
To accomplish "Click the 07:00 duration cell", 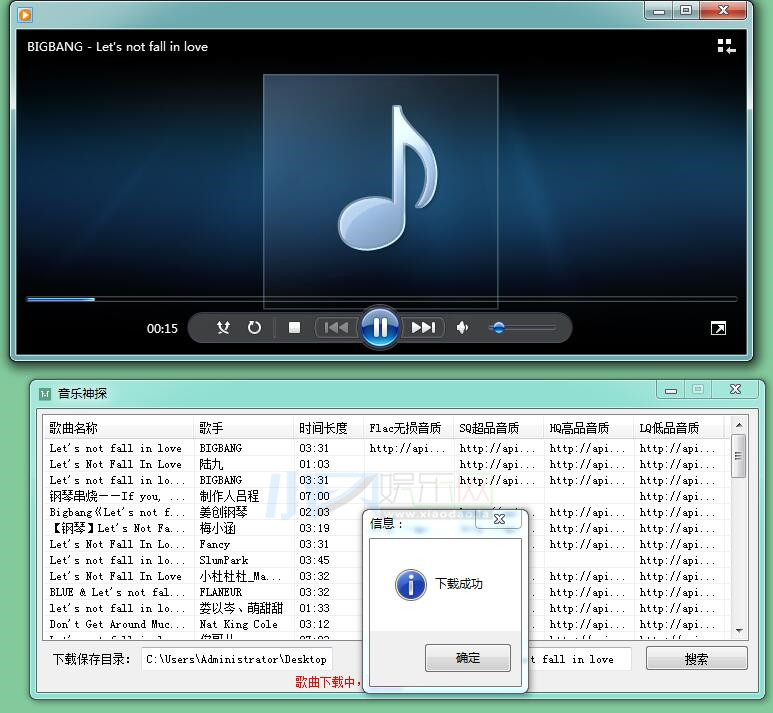I will 314,496.
